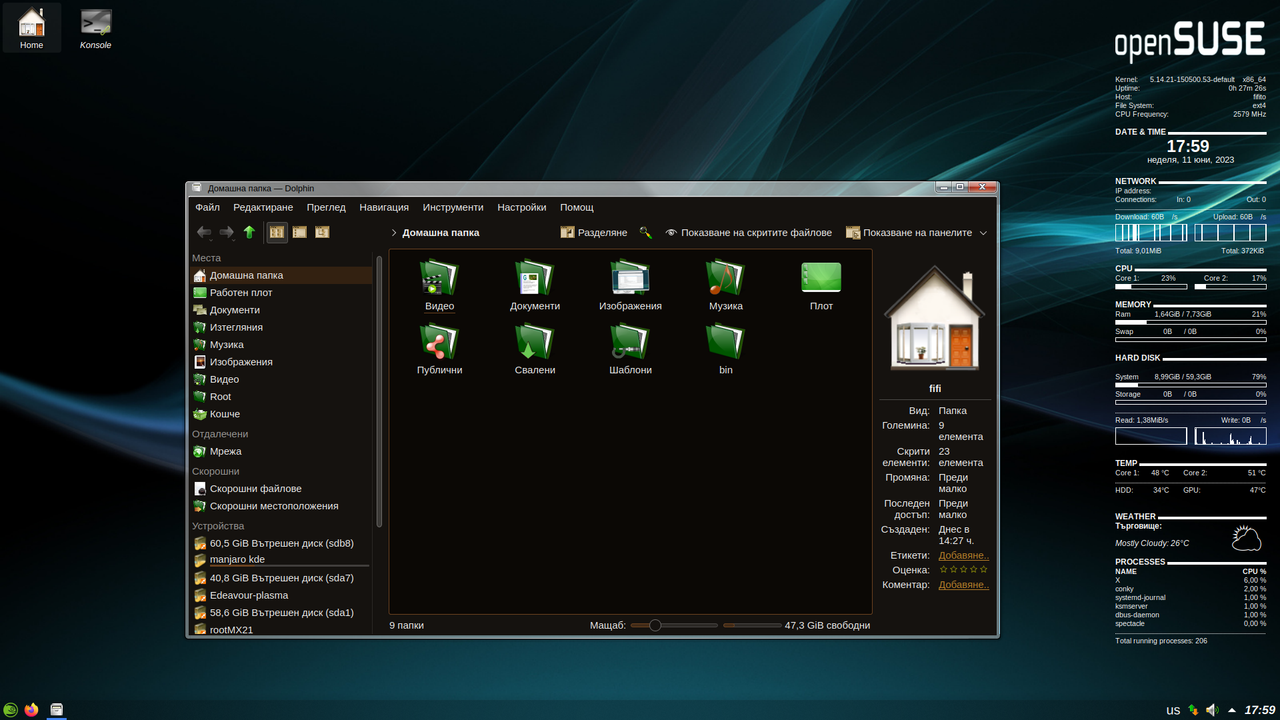Select the 60,5 GiB disk (sdb8)

coord(281,543)
